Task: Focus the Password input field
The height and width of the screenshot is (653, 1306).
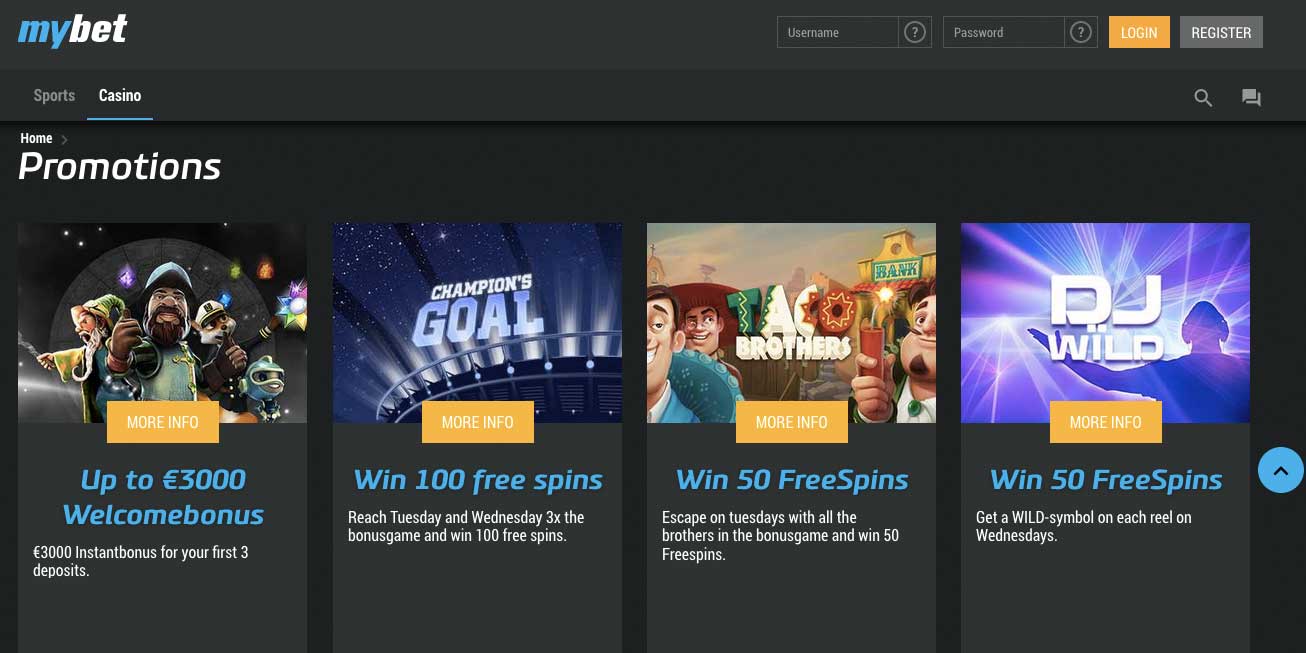Action: (1004, 32)
